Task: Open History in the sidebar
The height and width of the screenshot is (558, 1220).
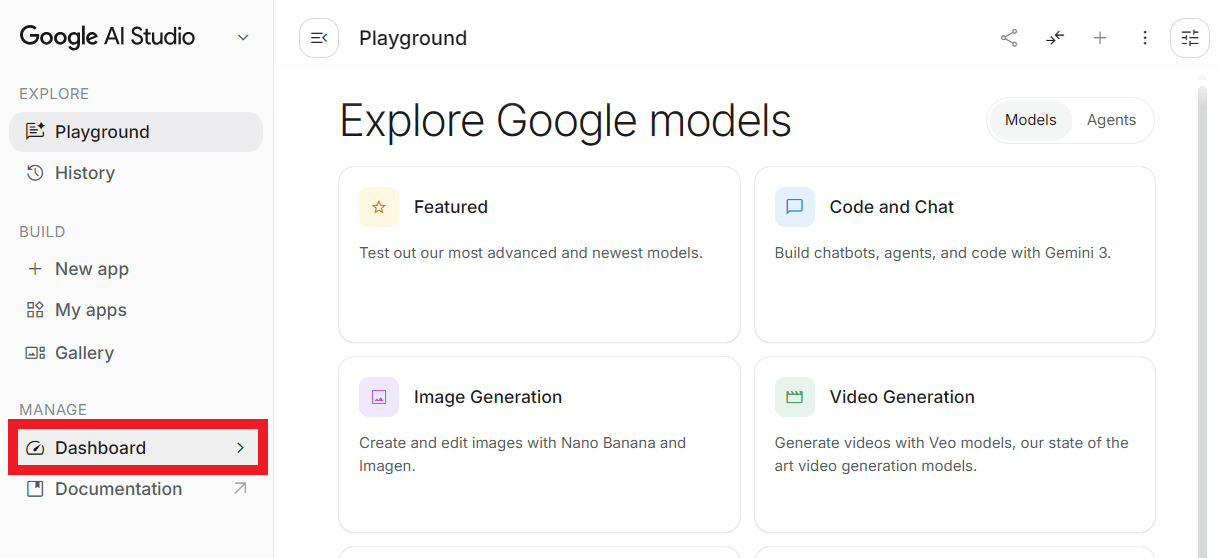Action: (136, 173)
